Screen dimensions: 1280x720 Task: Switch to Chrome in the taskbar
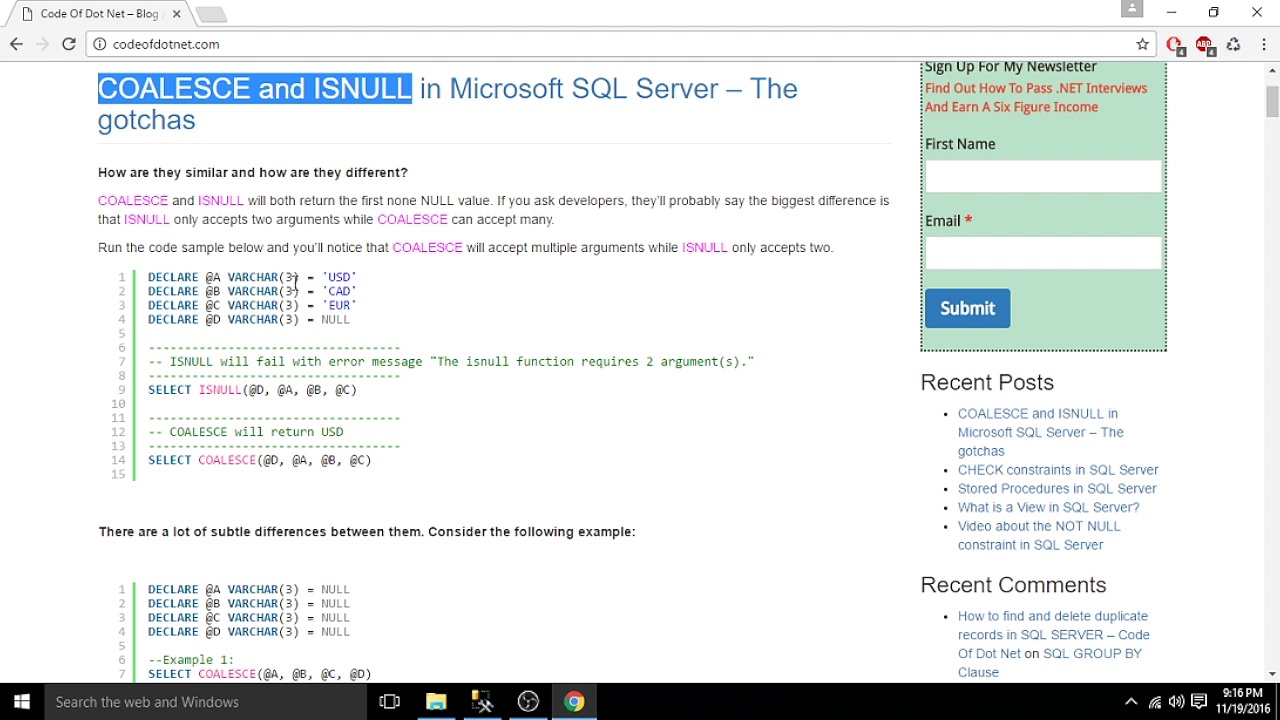(574, 702)
